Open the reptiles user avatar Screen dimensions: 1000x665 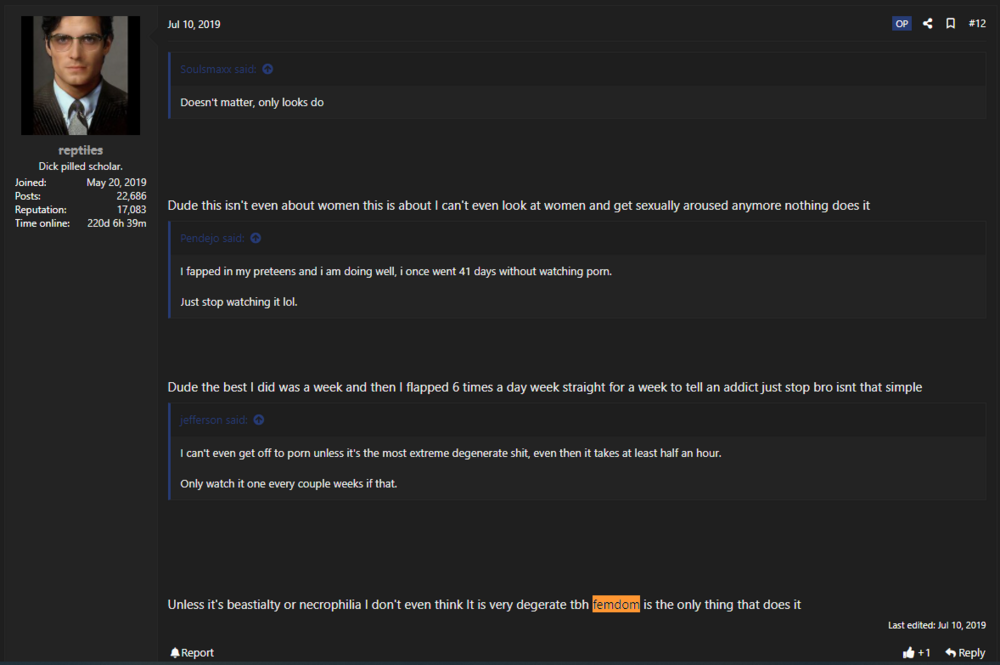(80, 75)
